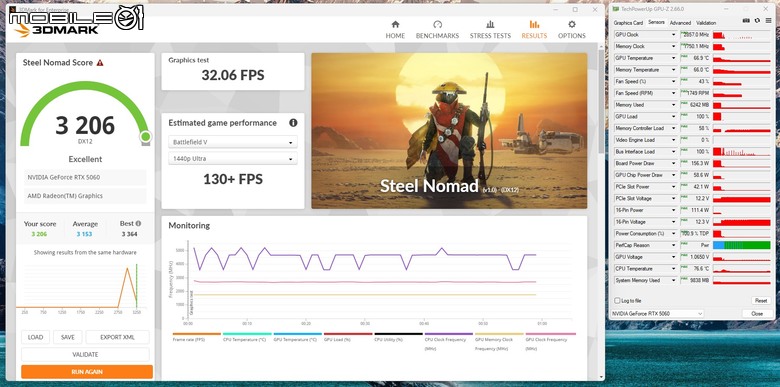Open the 1440p Ultra resolution dropdown
The width and height of the screenshot is (780, 387).
pyautogui.click(x=233, y=159)
